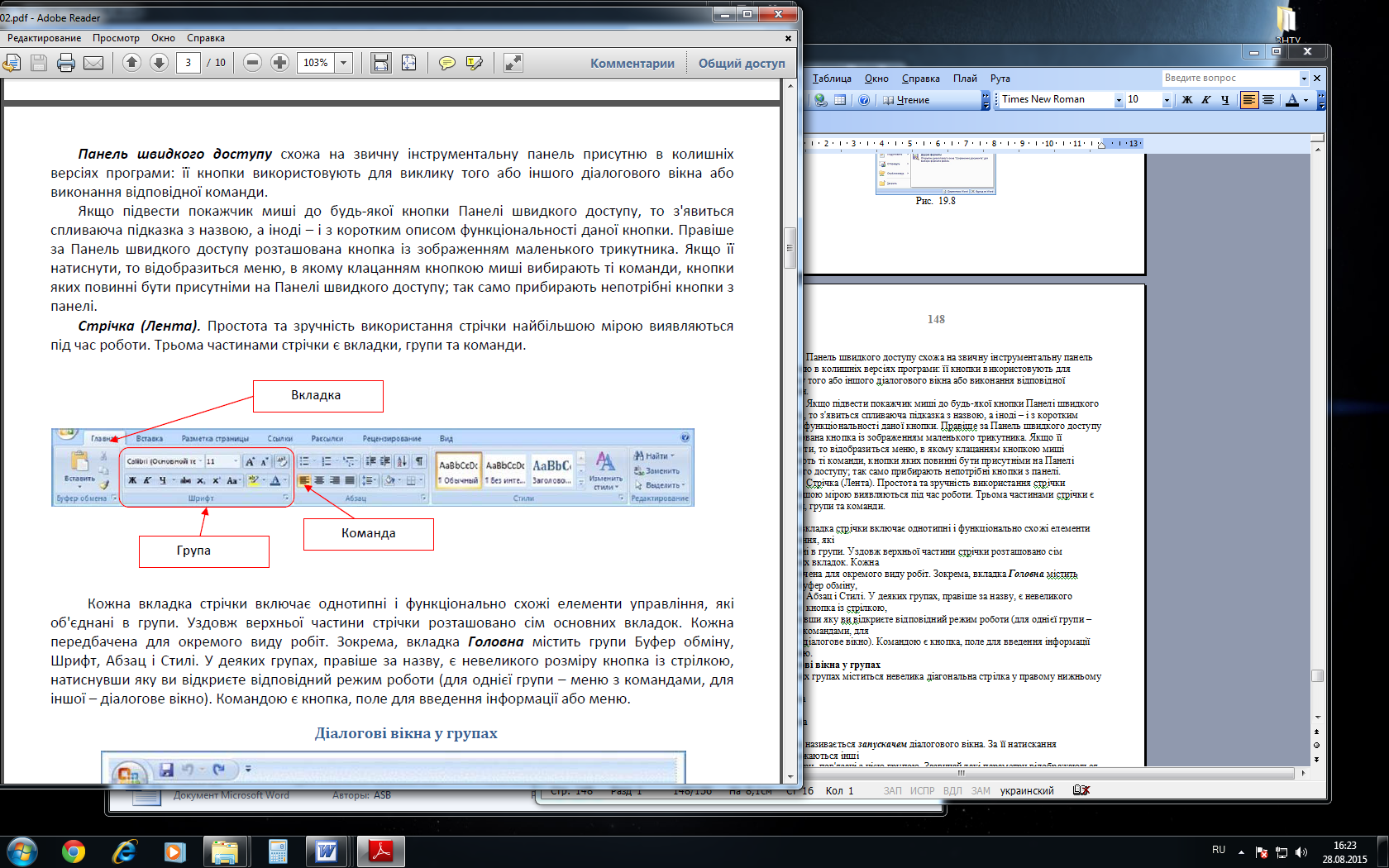Open Google Chrome from the taskbar

tap(74, 851)
